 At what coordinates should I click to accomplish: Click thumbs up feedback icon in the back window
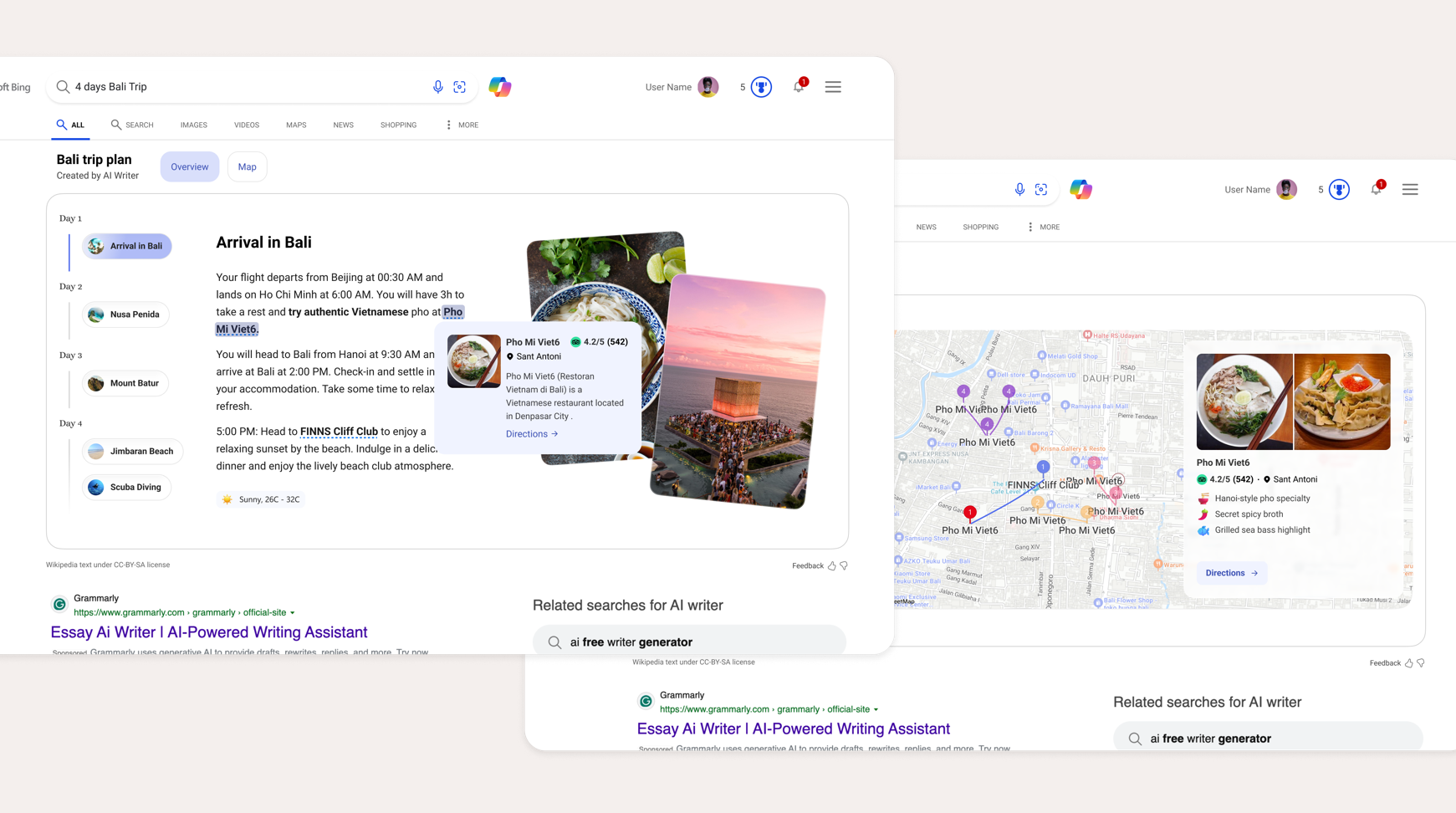1409,663
